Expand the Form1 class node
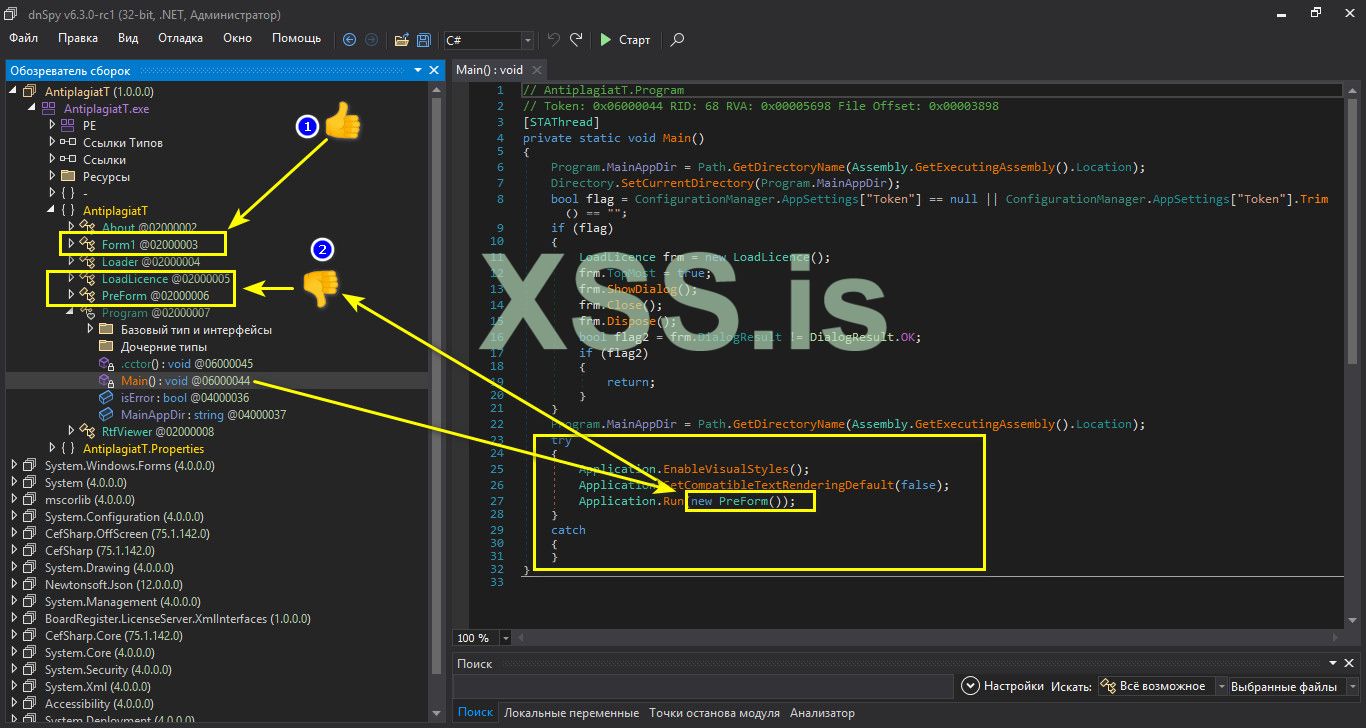Screen dimensions: 1366x728 (x=70, y=244)
